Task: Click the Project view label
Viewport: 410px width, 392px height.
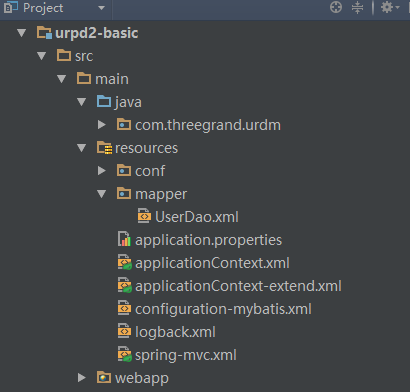Action: point(43,8)
